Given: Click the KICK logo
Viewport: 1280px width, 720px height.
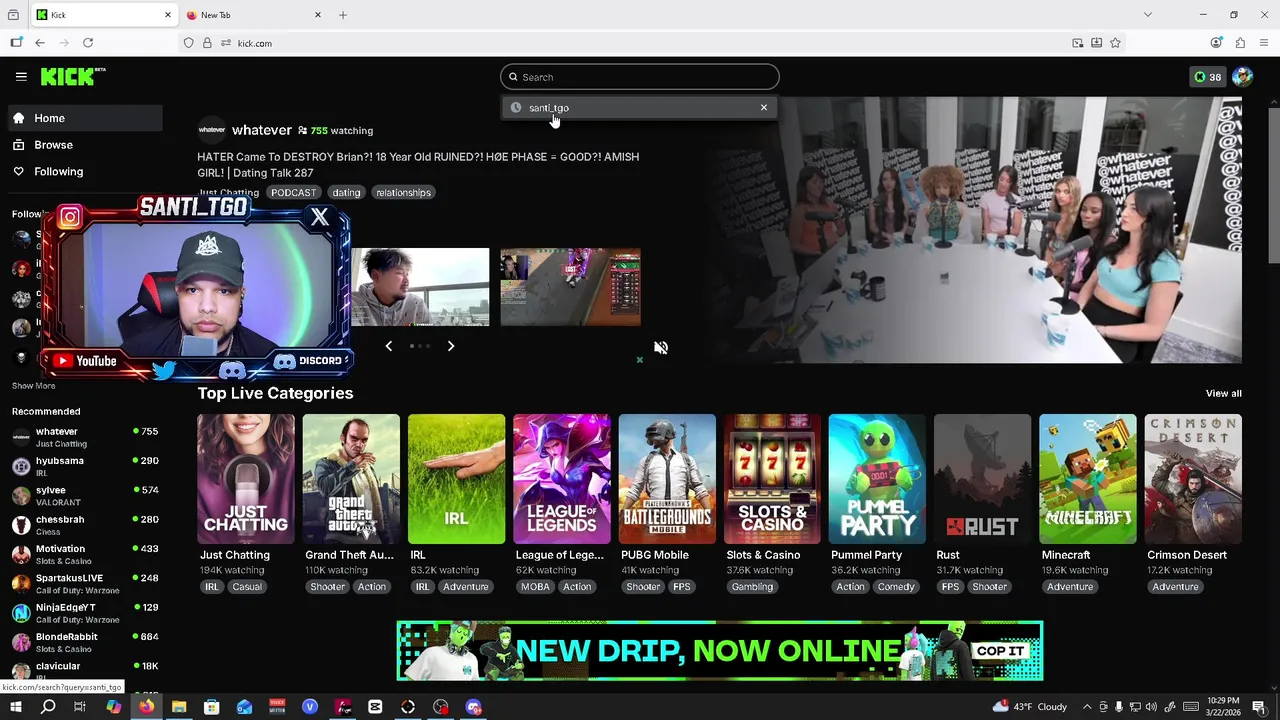Looking at the screenshot, I should [72, 77].
